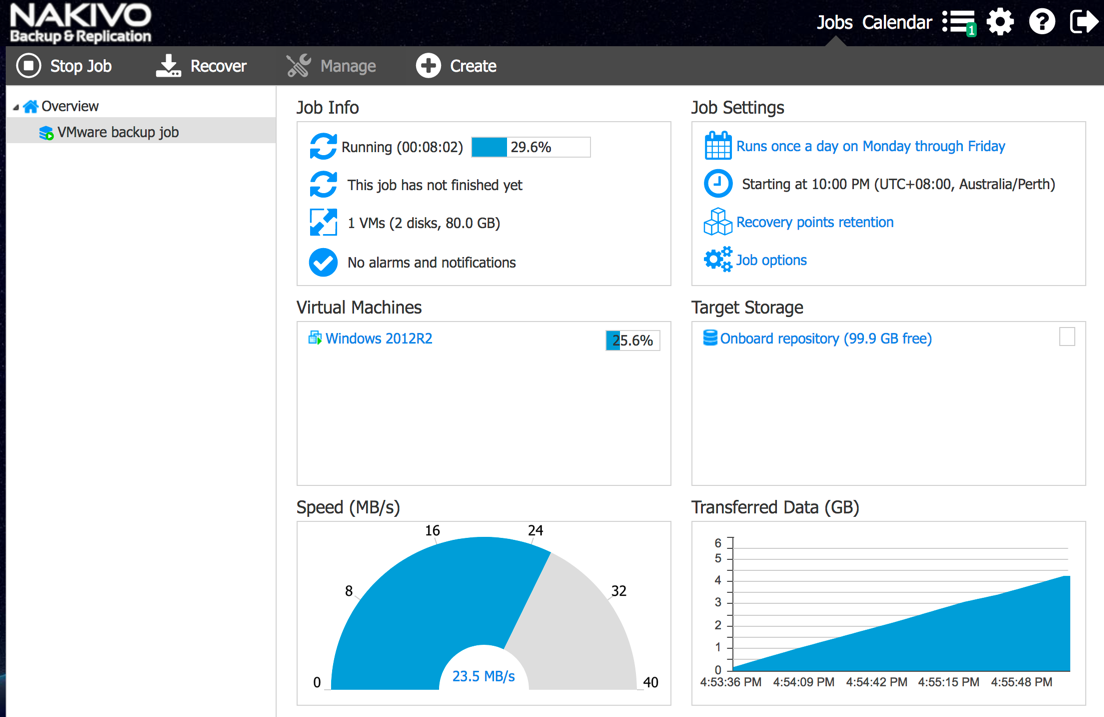The height and width of the screenshot is (717, 1104).
Task: Click the Transferred Data (GB) heading
Action: point(775,507)
